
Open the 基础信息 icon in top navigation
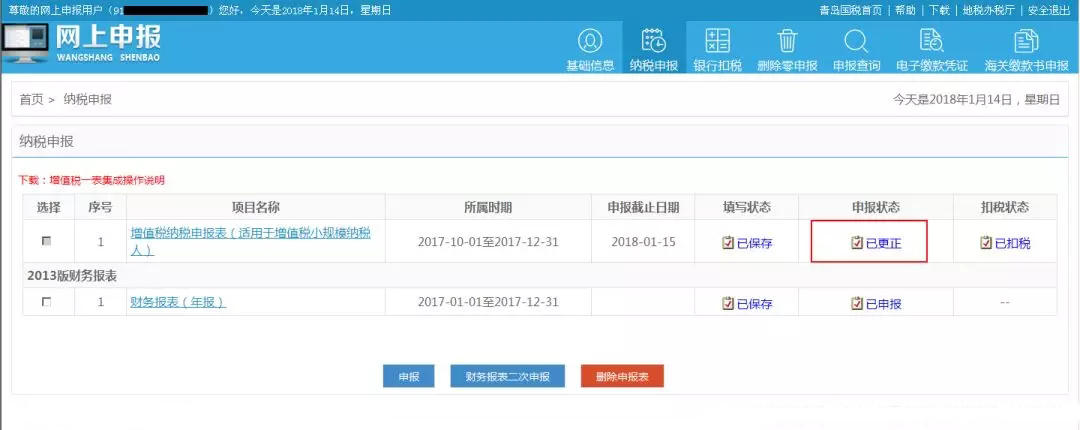point(590,41)
